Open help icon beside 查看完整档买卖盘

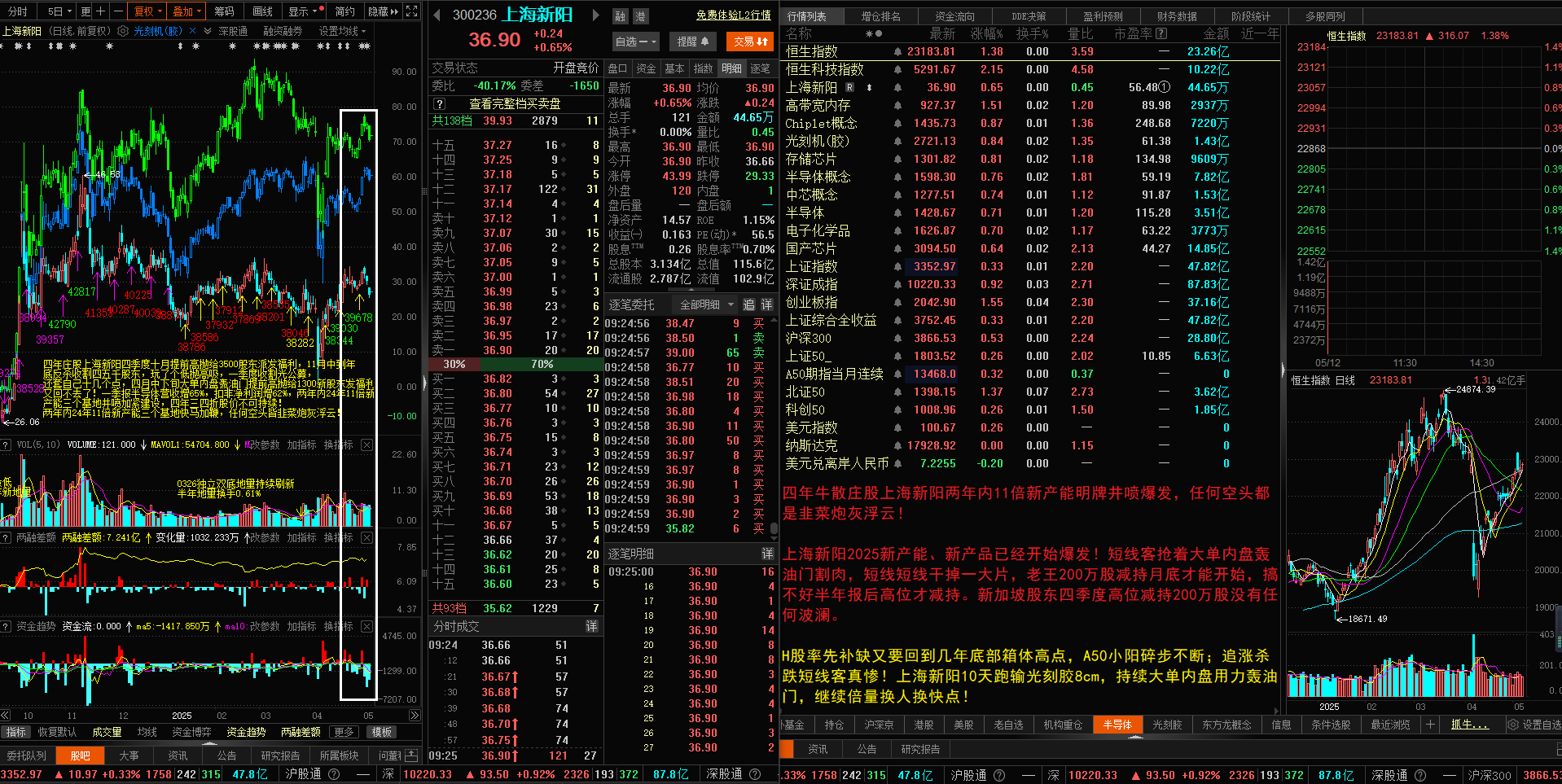point(440,103)
